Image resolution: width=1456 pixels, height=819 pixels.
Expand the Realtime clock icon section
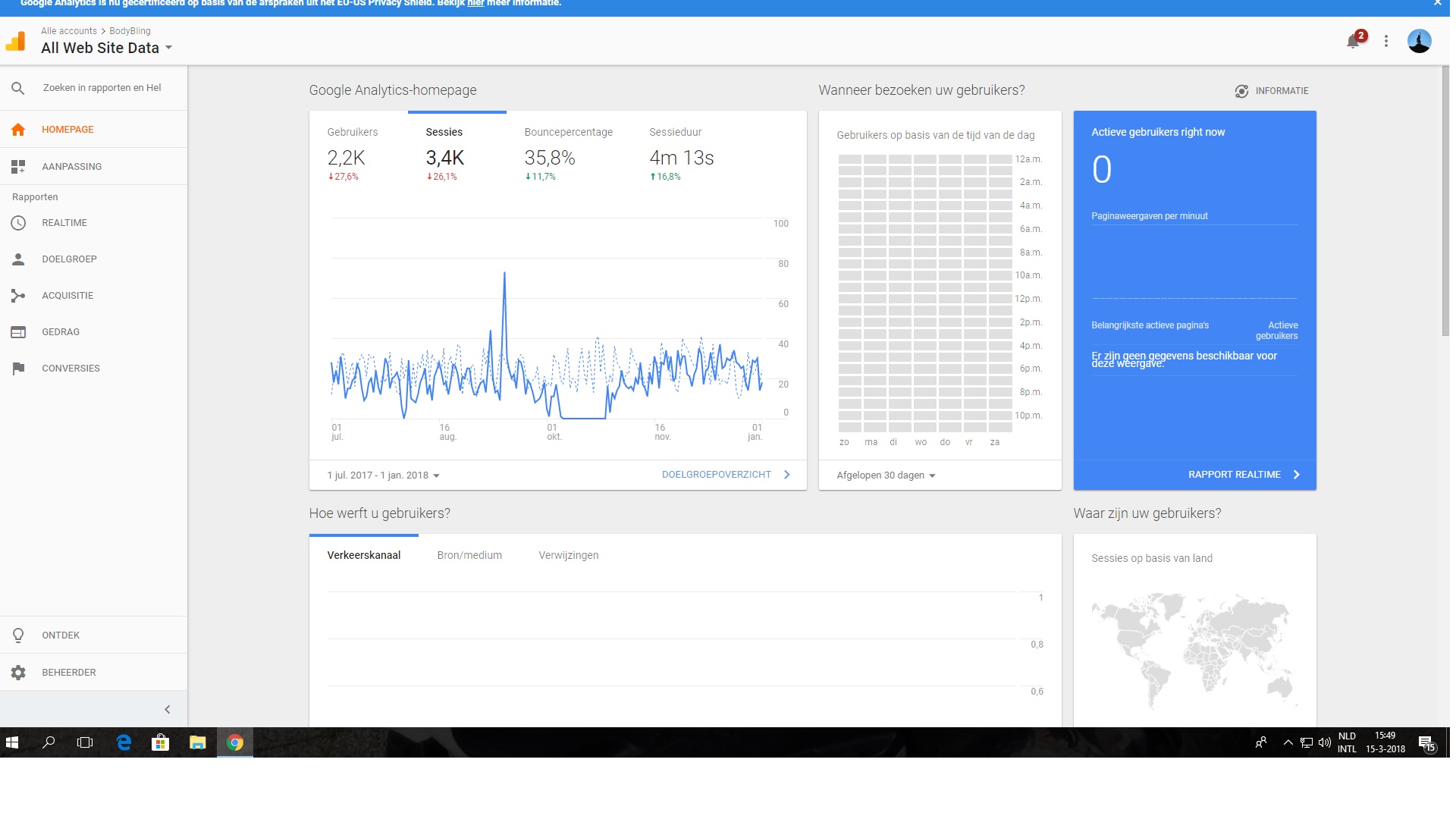pos(18,223)
